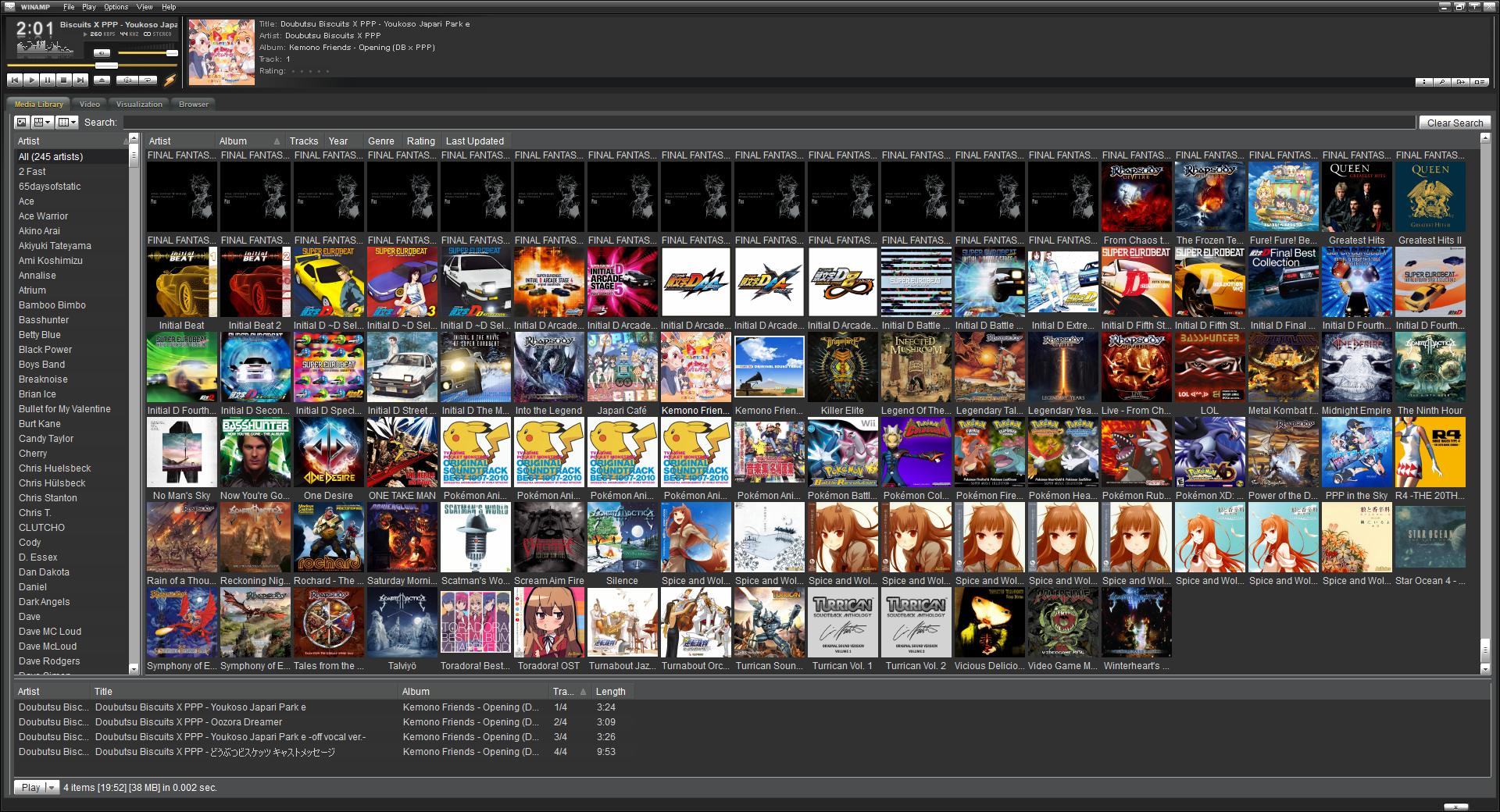Open the Play button dropdown arrow
1500x812 pixels.
point(52,787)
